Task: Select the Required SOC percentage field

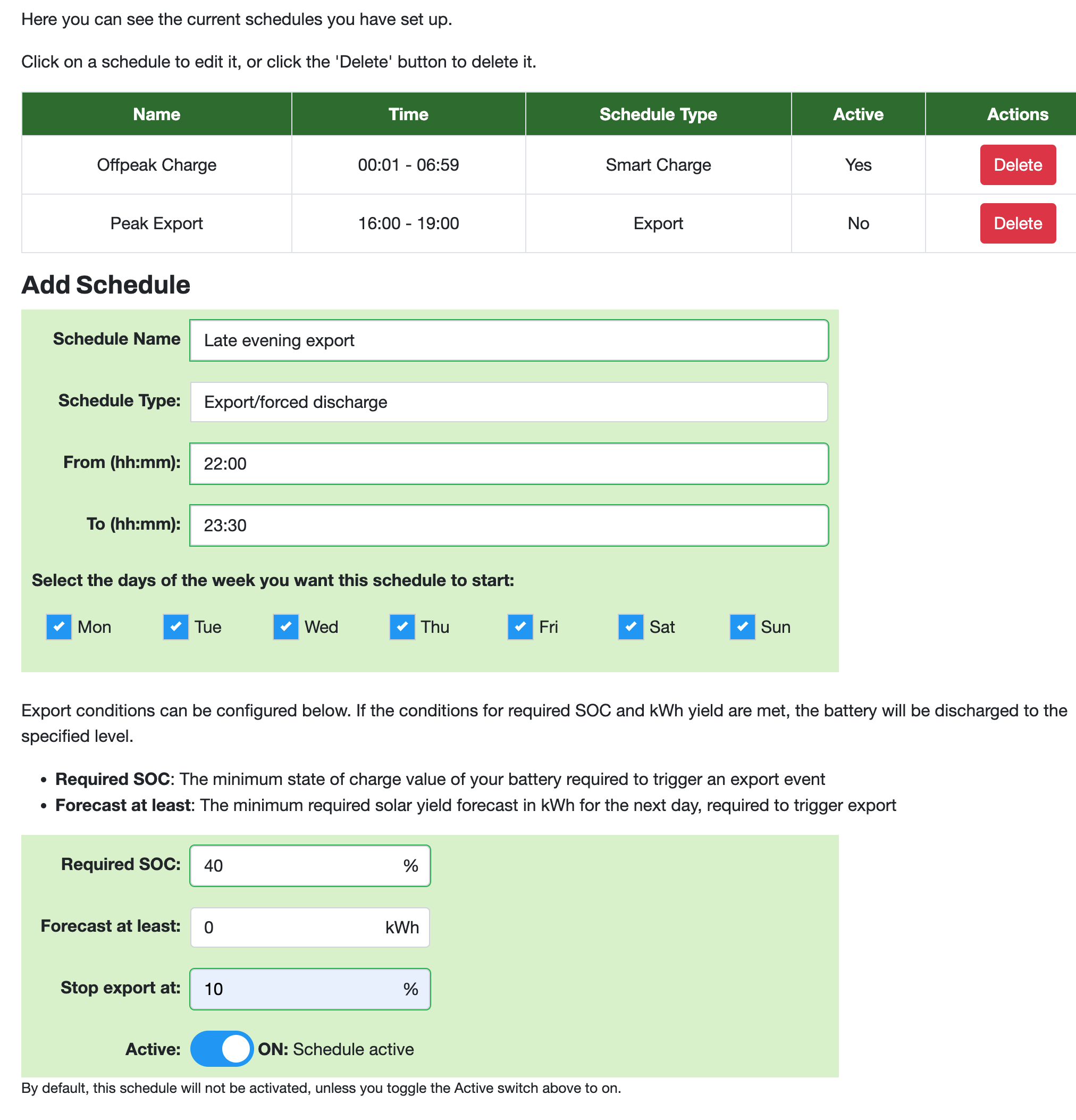Action: point(310,865)
